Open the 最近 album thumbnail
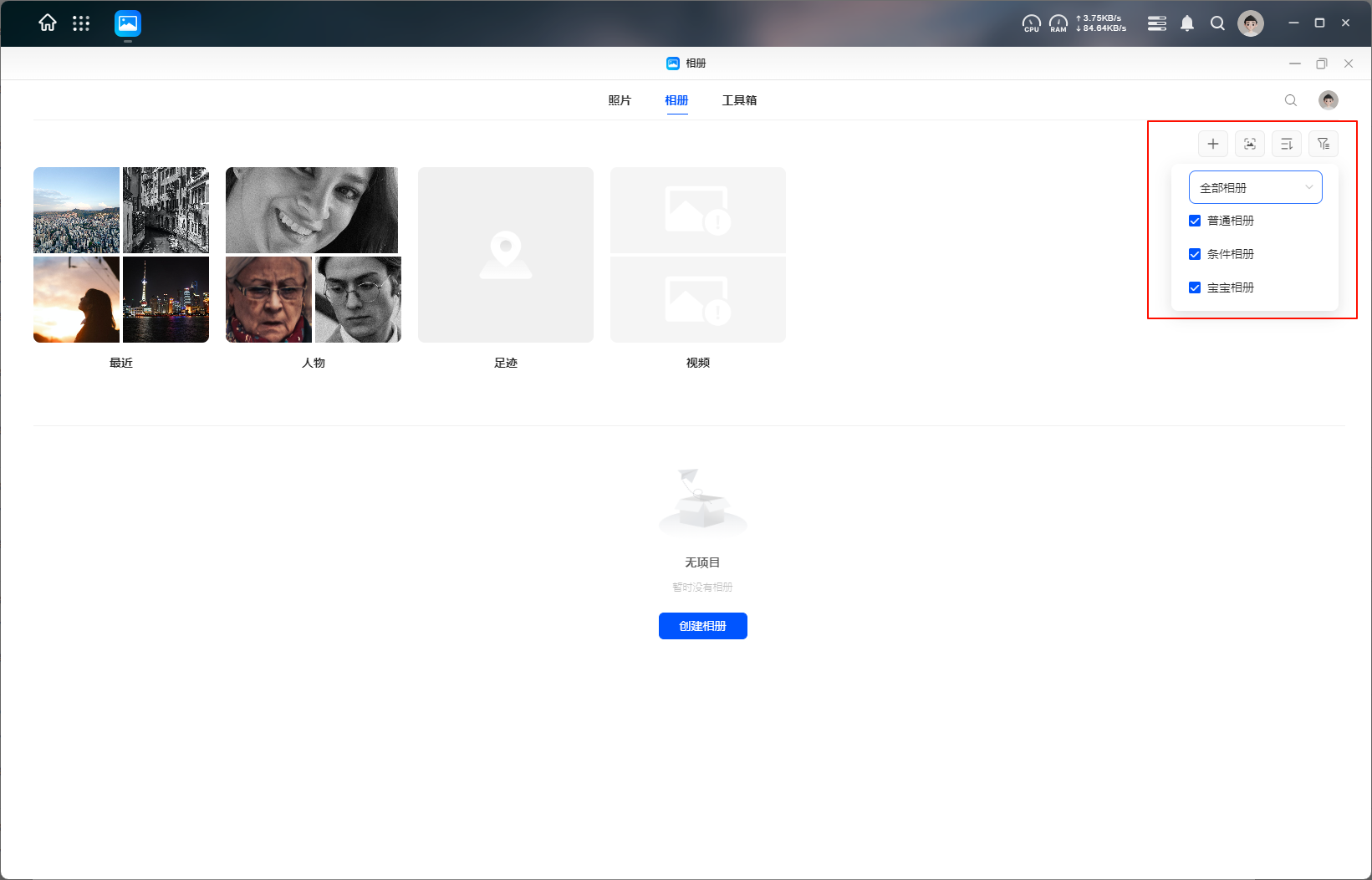This screenshot has height=880, width=1372. (121, 255)
